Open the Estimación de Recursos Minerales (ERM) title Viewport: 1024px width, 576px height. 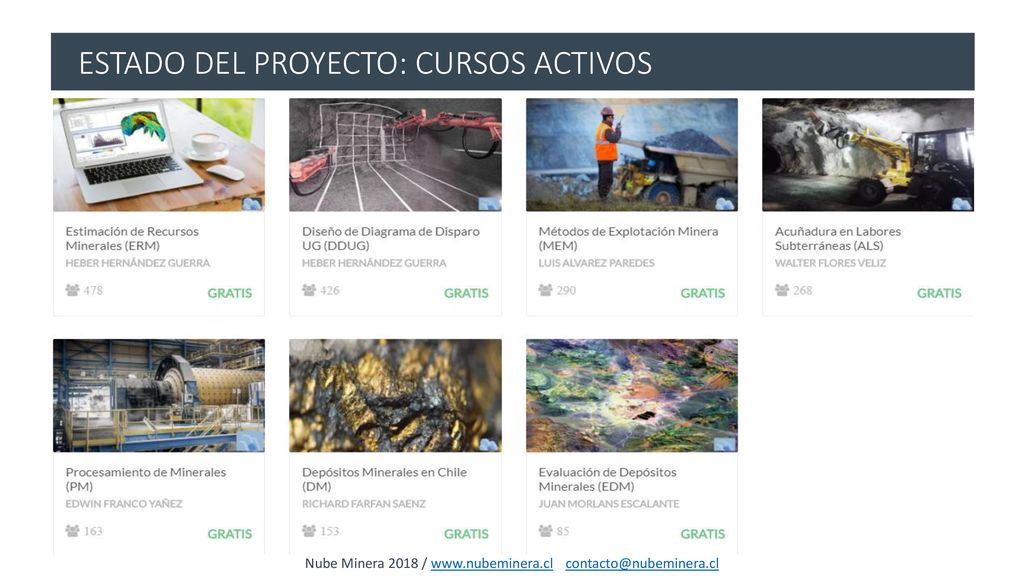click(132, 238)
